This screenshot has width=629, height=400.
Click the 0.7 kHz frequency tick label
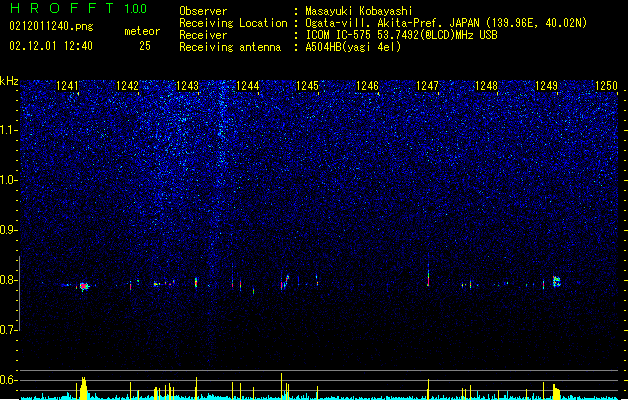9,330
